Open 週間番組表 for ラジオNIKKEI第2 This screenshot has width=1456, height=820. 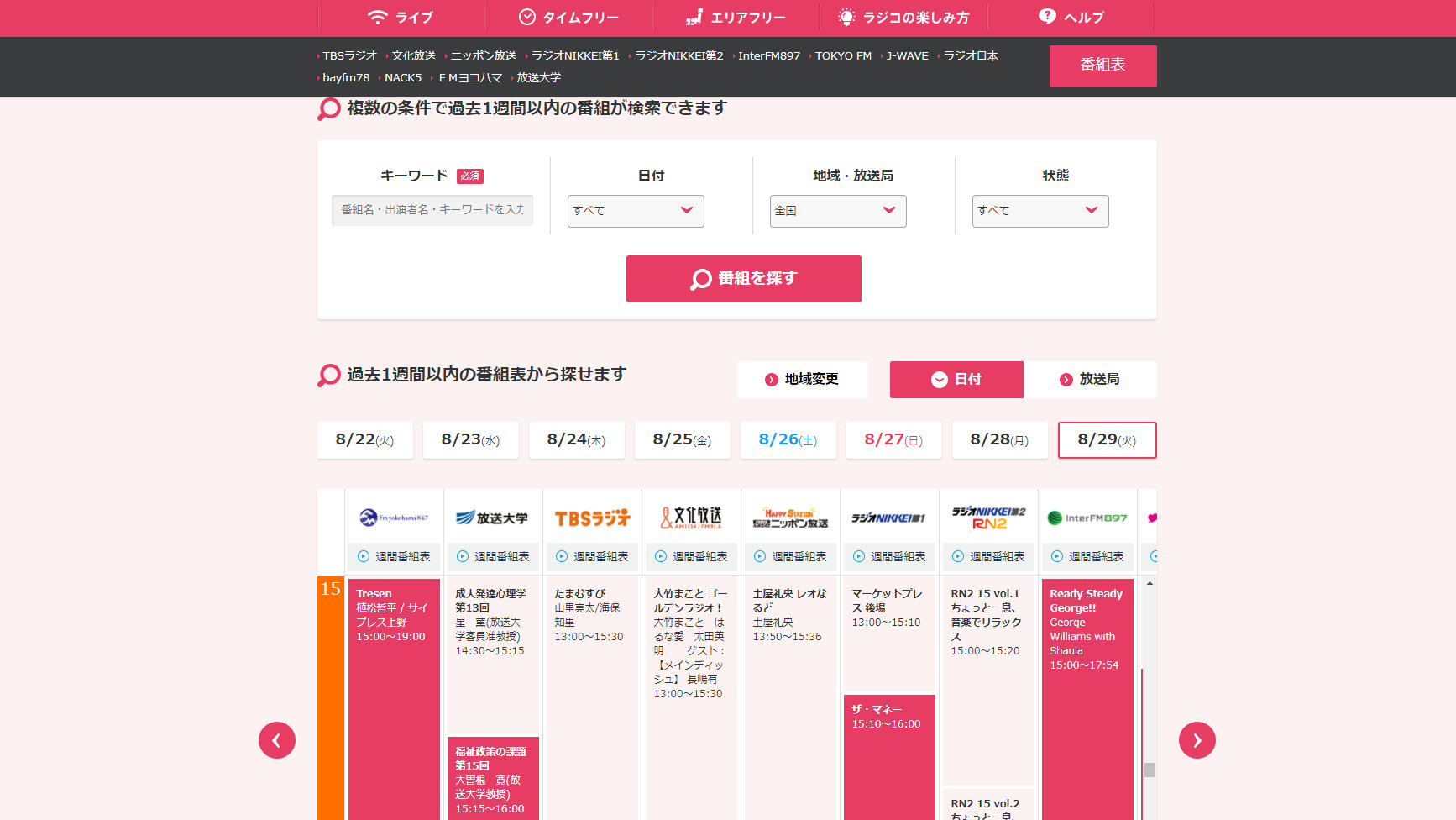pyautogui.click(x=988, y=556)
